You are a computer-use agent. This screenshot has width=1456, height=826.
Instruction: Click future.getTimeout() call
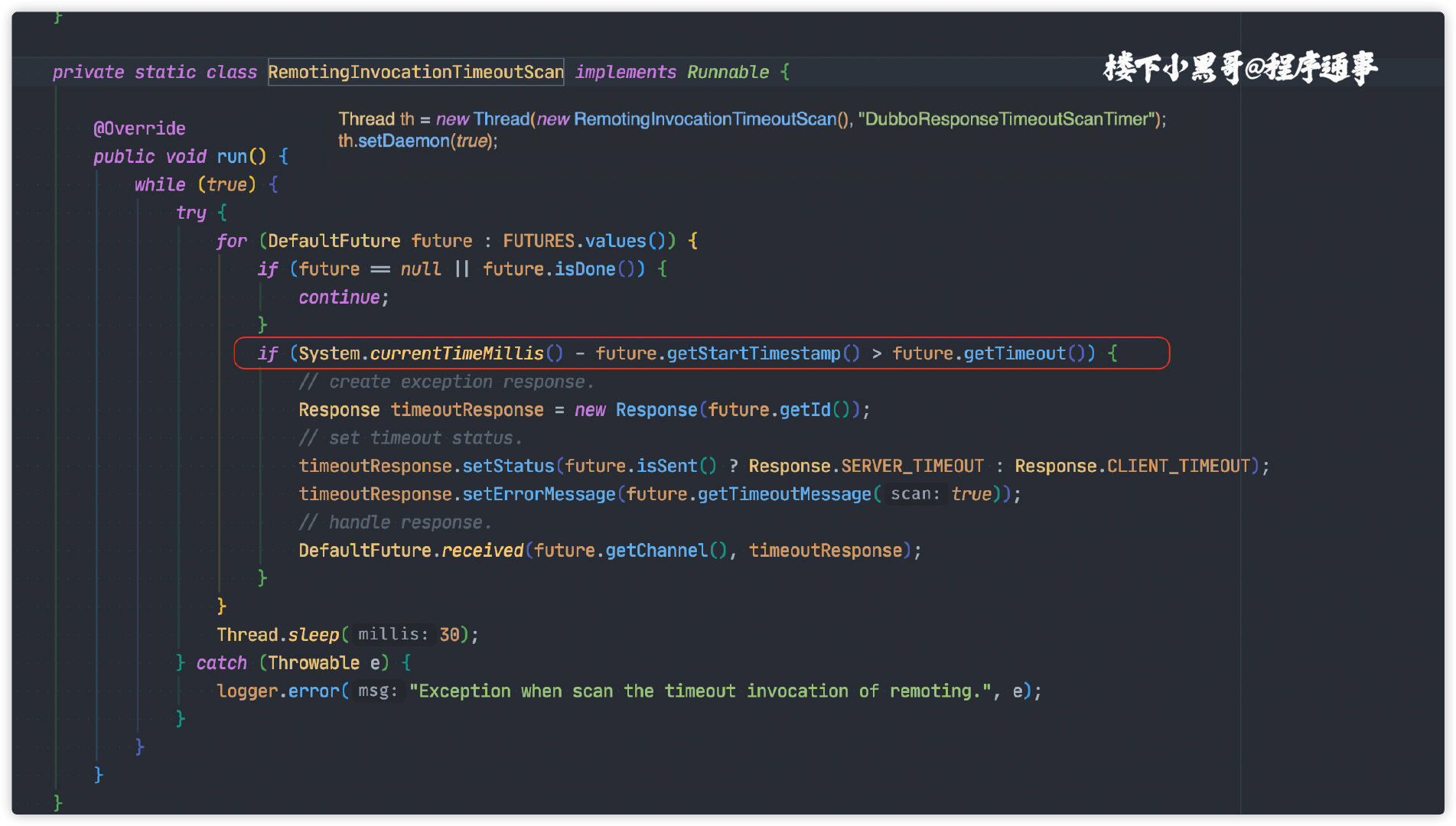[989, 353]
